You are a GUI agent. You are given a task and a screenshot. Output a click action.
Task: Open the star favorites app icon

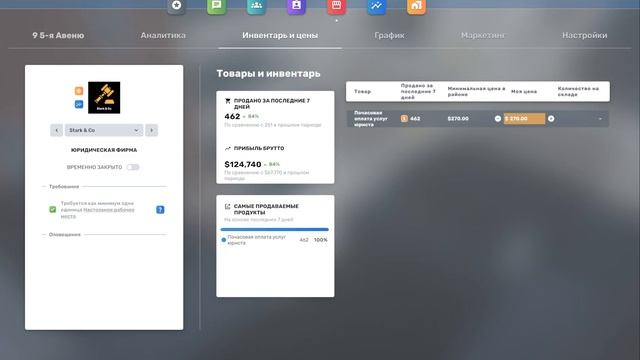(176, 6)
